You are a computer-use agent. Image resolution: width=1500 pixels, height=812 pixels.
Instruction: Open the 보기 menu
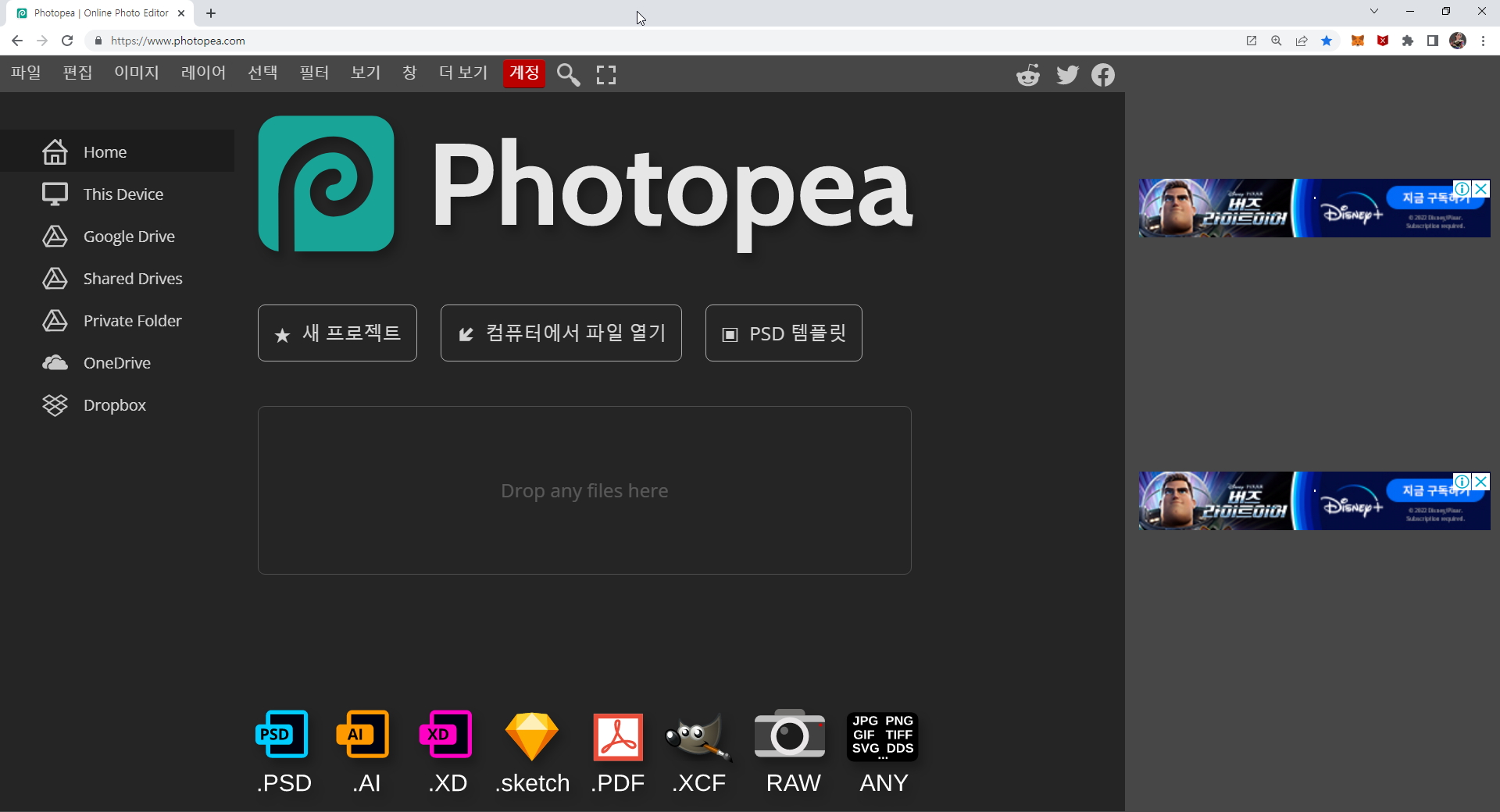point(366,73)
